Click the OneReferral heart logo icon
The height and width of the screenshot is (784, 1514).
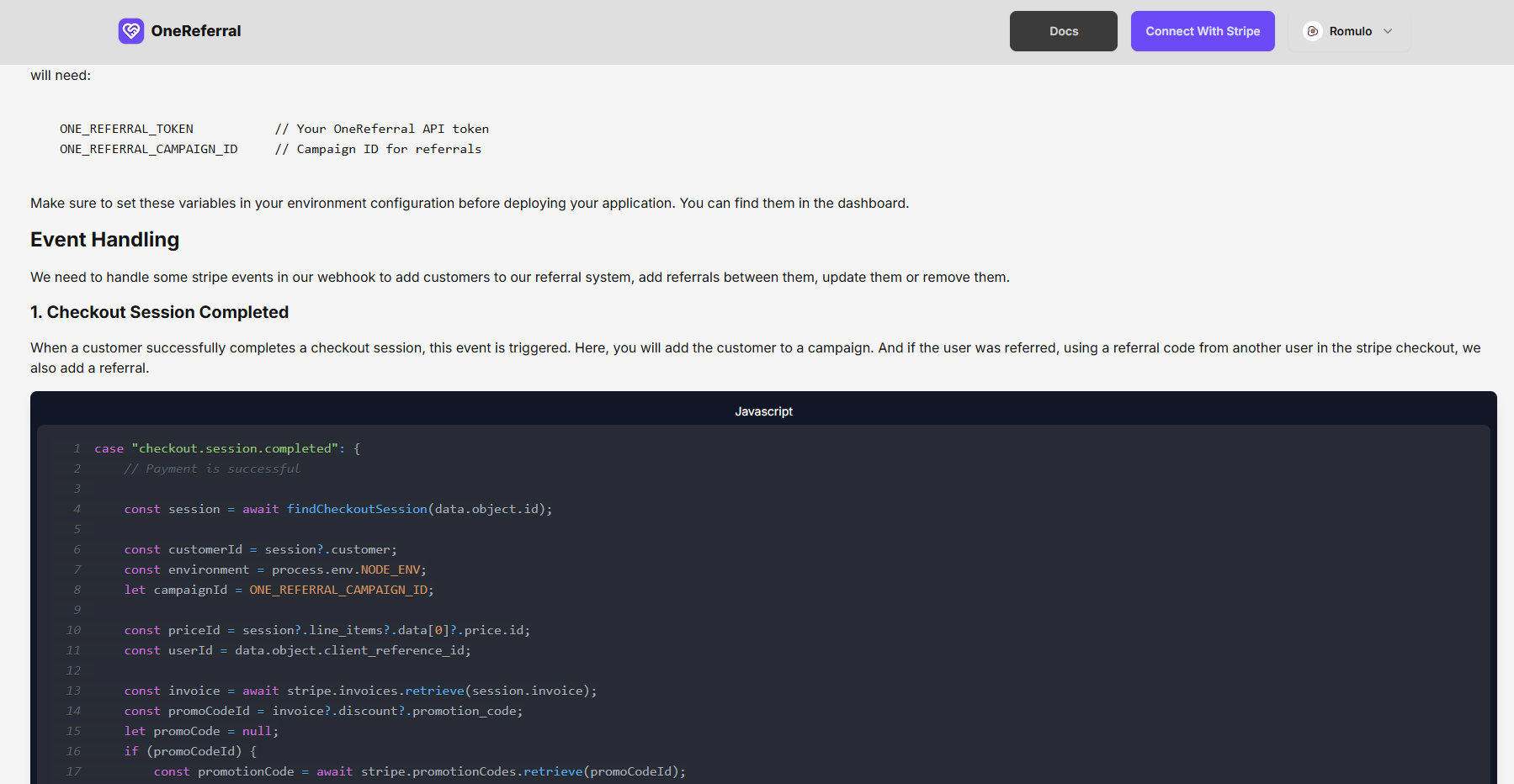pyautogui.click(x=131, y=31)
